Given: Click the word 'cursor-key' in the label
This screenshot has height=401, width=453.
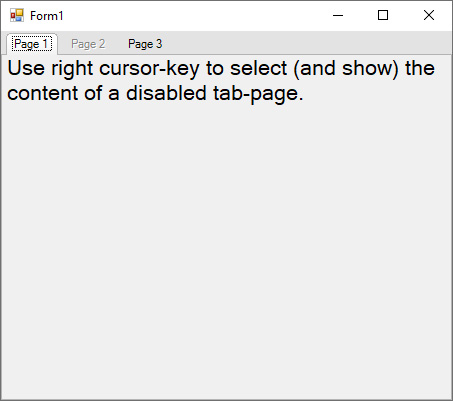Looking at the screenshot, I should tap(149, 69).
